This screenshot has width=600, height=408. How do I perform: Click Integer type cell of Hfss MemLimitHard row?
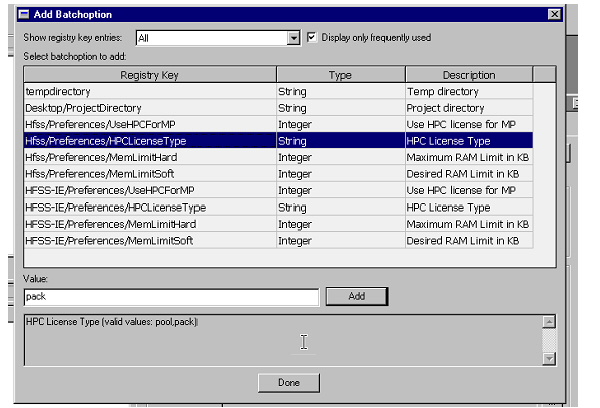(x=341, y=157)
